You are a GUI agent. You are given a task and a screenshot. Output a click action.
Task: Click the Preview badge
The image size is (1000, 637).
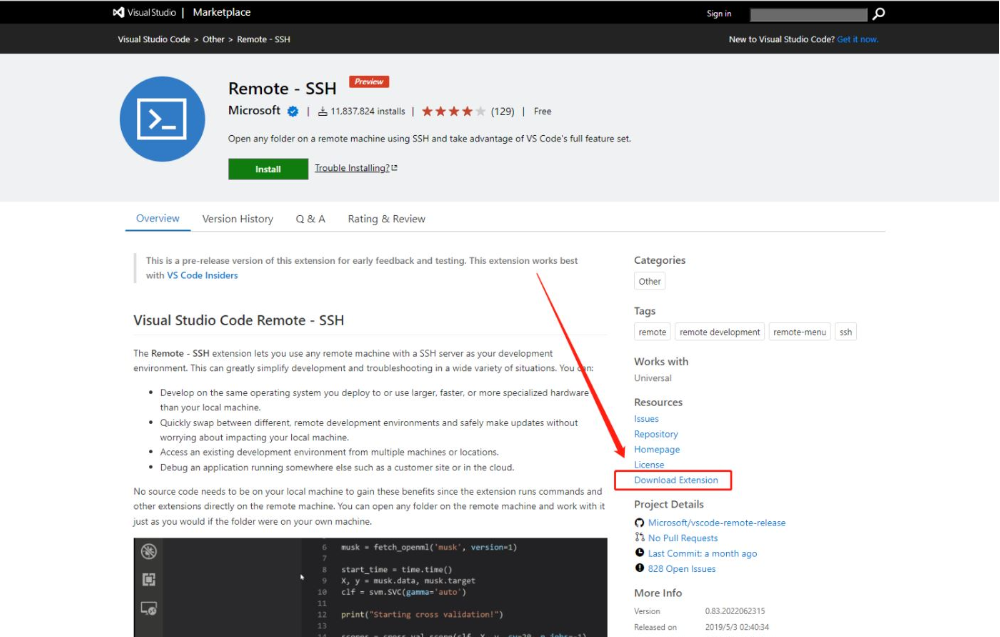(369, 82)
